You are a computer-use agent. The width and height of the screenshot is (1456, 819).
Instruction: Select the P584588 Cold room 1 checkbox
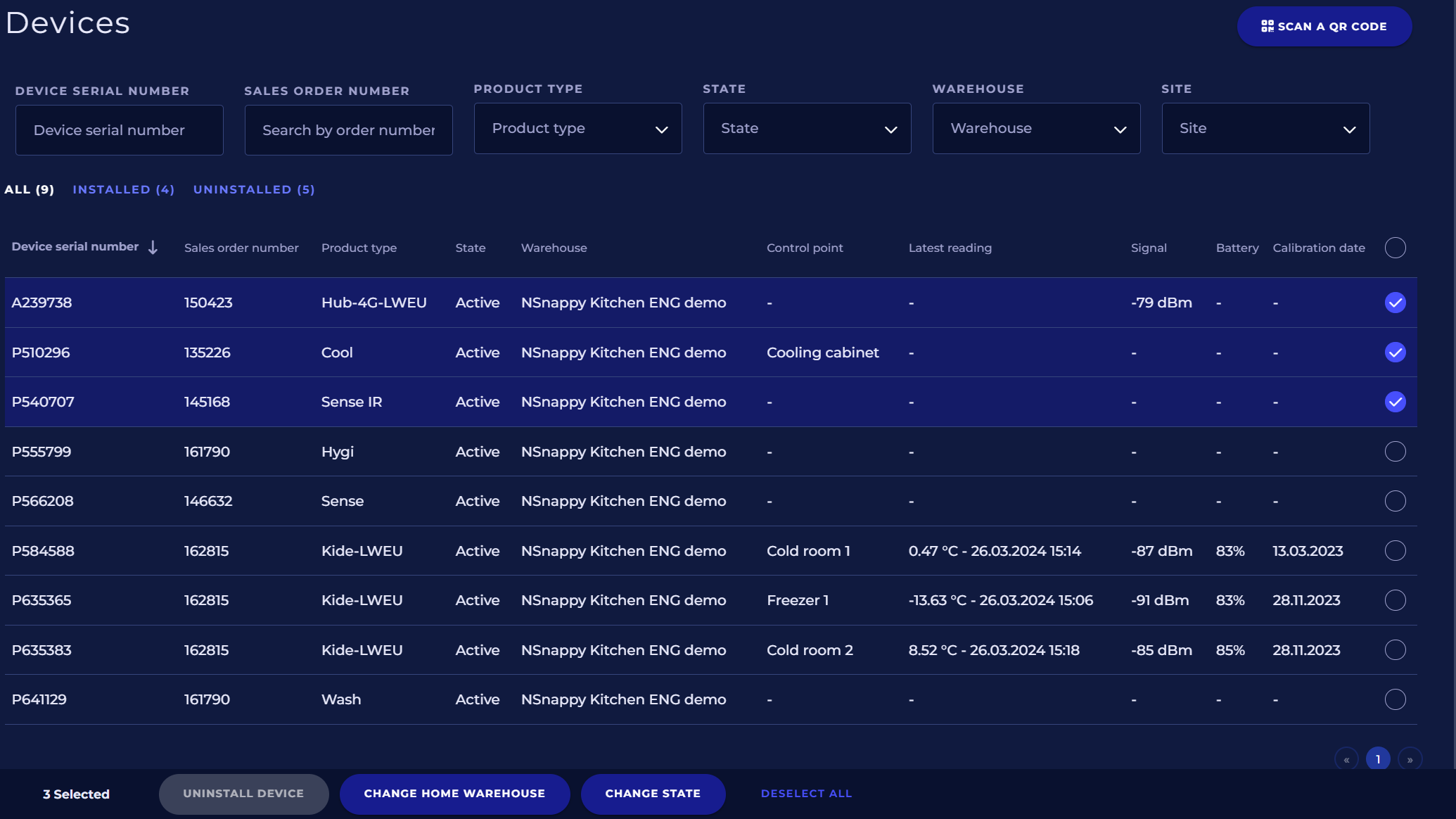point(1395,551)
